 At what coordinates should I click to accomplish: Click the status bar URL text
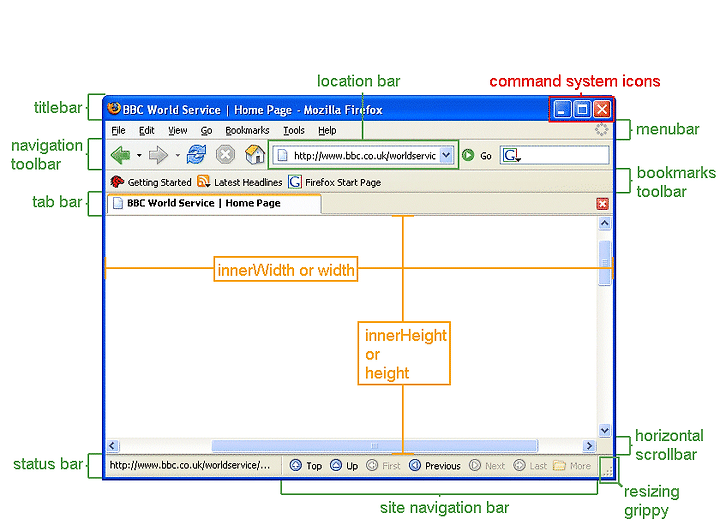[x=190, y=465]
